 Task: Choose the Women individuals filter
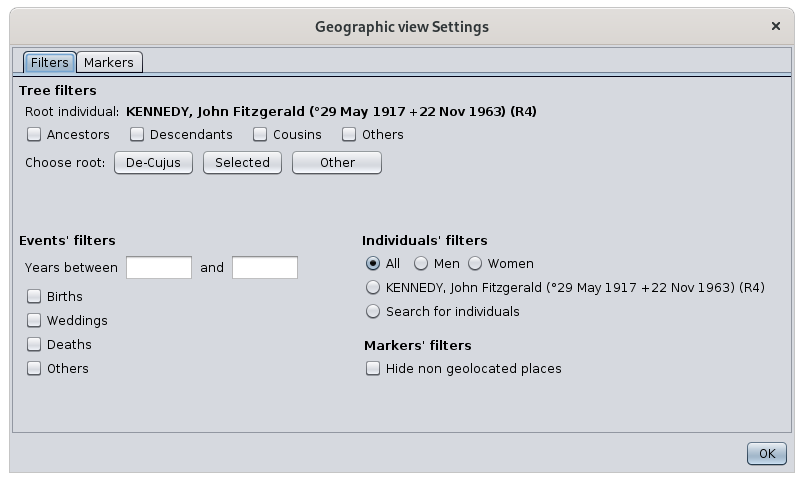pos(475,264)
